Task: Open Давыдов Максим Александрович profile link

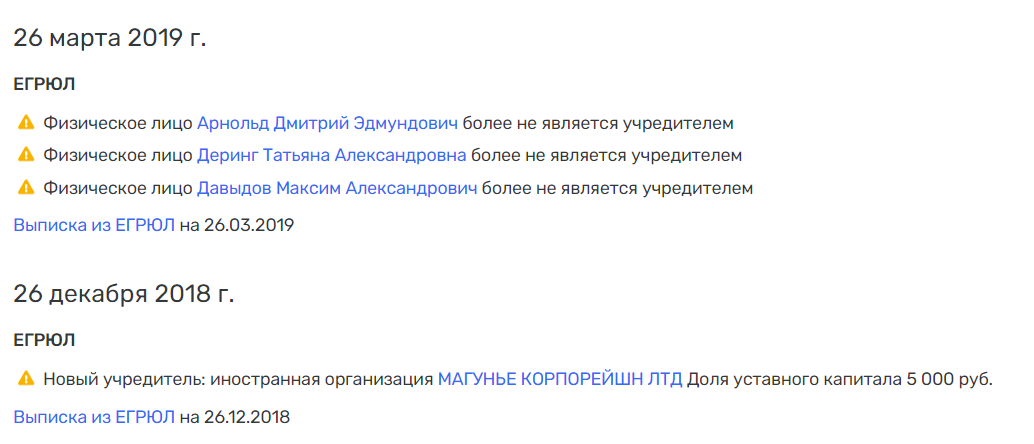Action: (x=337, y=189)
